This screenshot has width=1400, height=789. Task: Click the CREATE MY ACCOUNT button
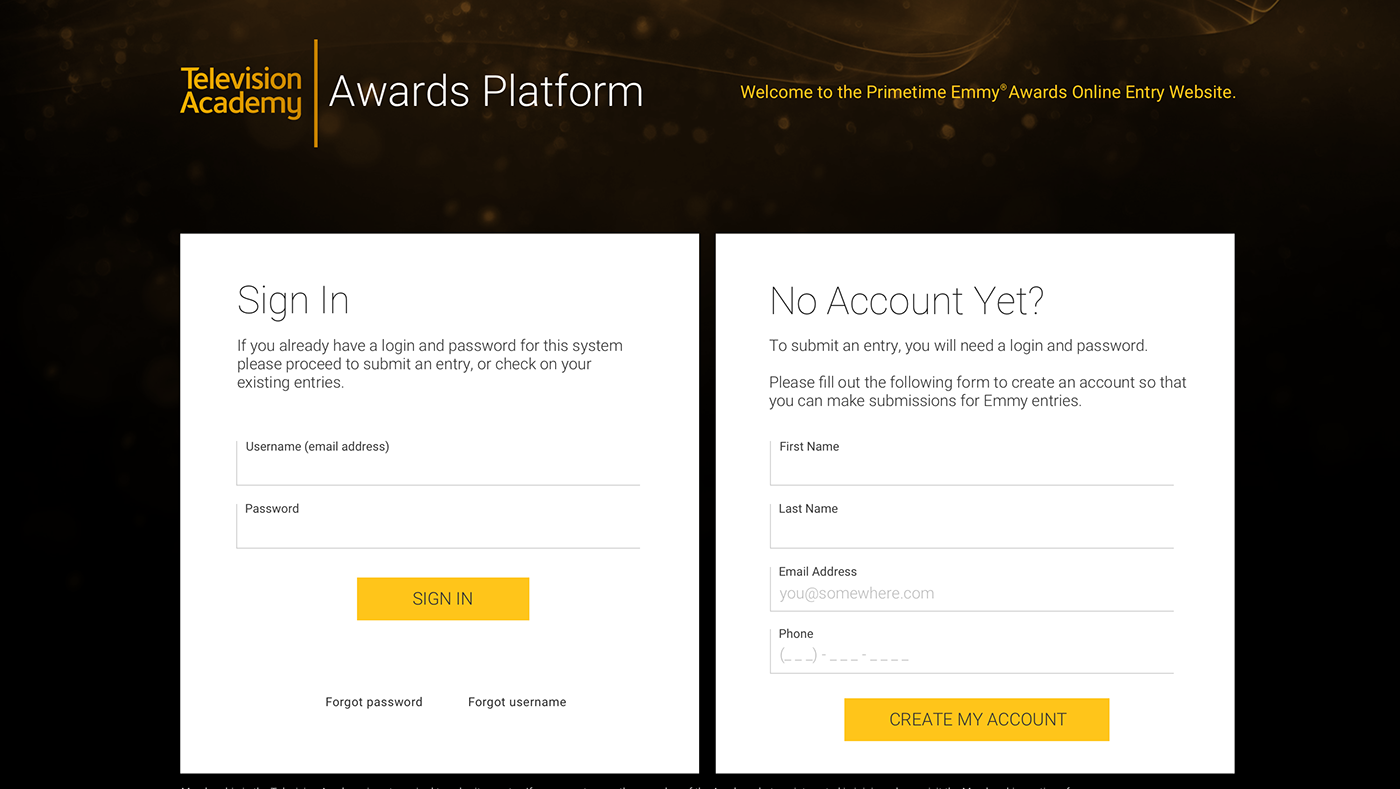click(x=977, y=719)
